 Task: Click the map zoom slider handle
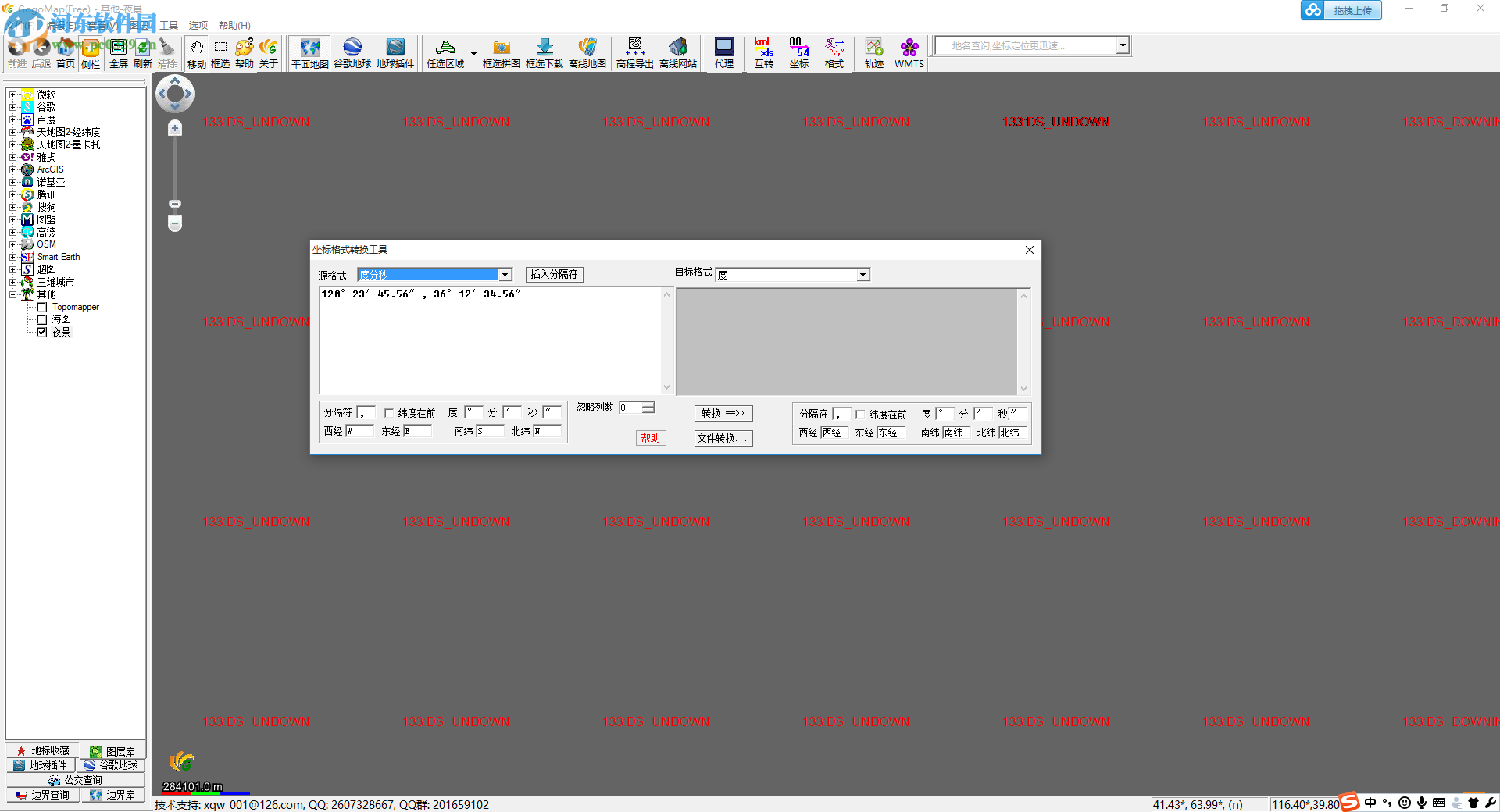pos(175,204)
